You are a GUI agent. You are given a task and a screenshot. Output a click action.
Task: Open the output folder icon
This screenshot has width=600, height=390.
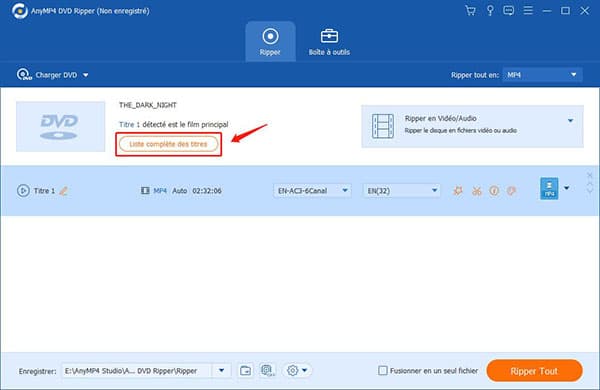click(x=246, y=370)
